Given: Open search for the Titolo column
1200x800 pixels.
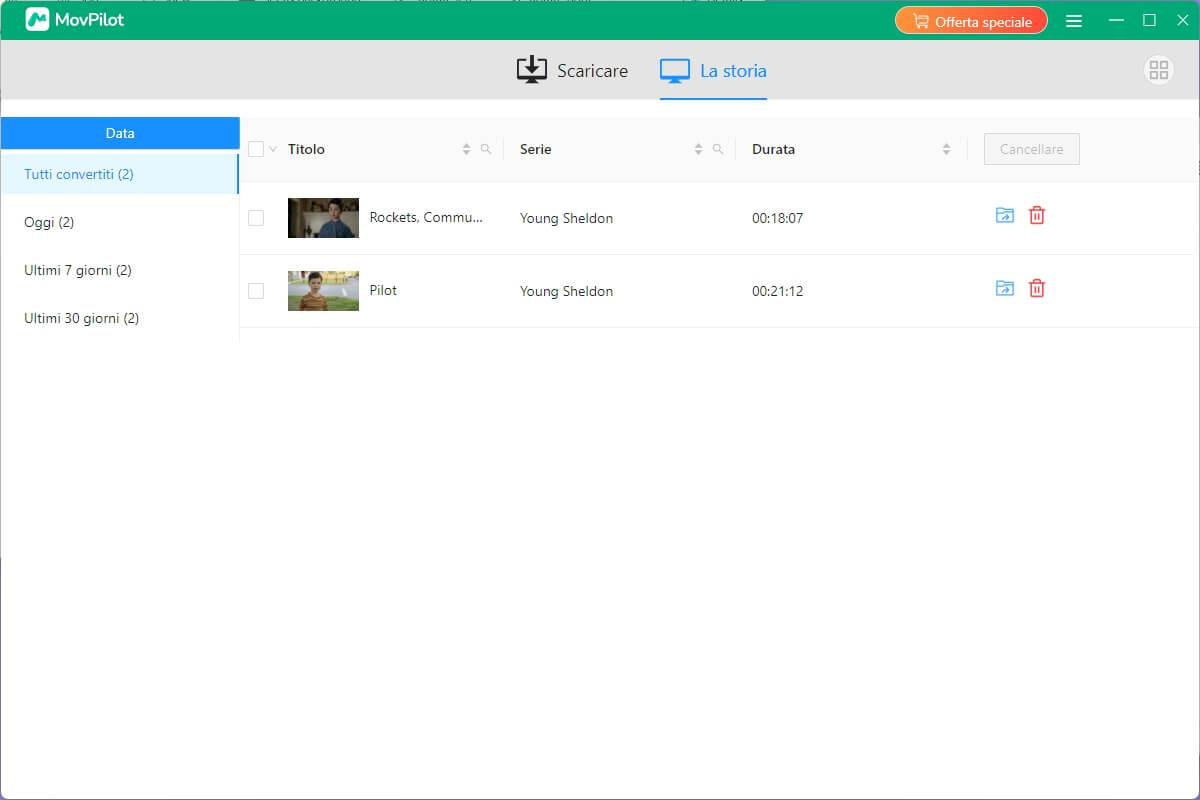Looking at the screenshot, I should [487, 148].
